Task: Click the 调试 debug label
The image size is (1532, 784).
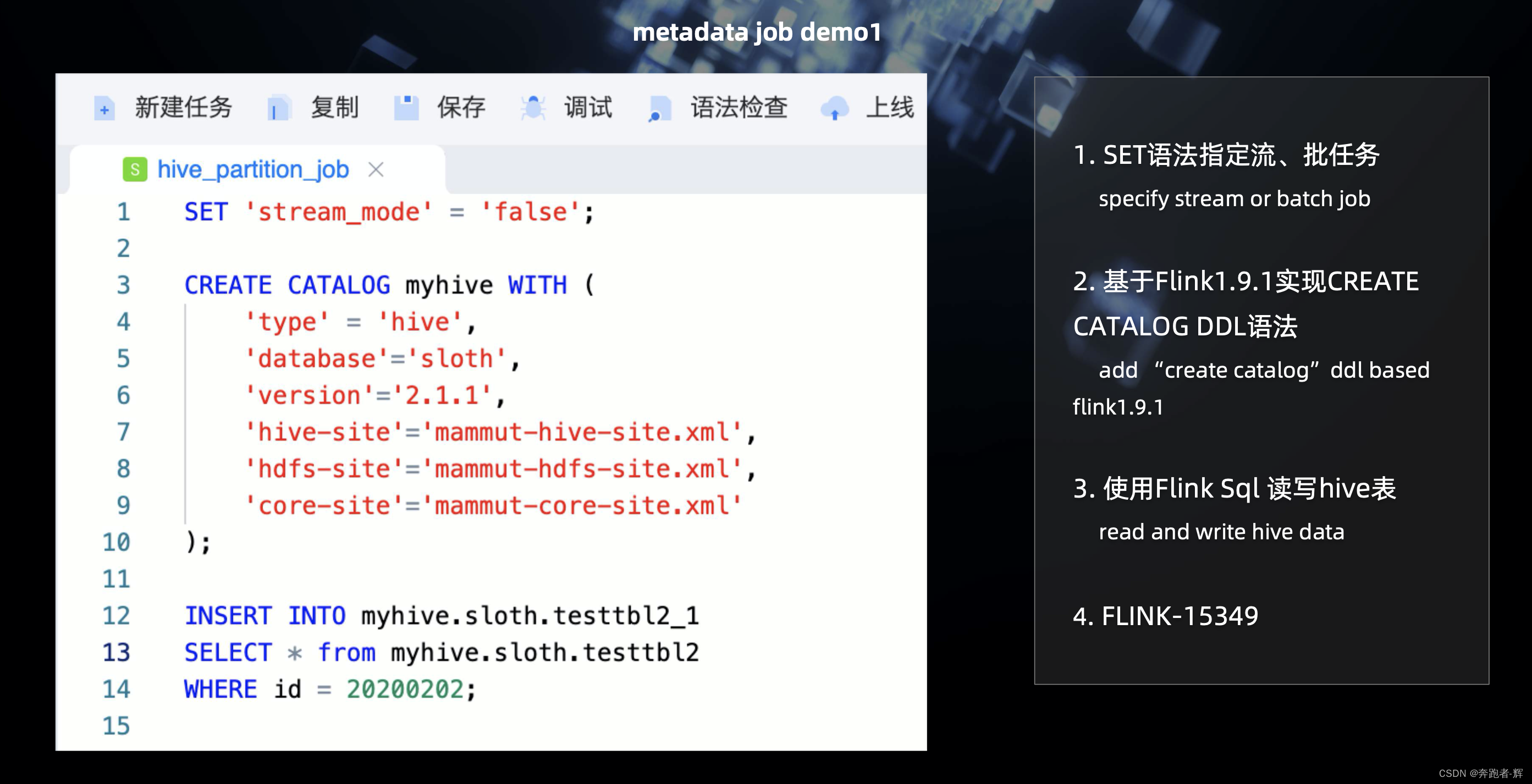Action: [x=588, y=108]
